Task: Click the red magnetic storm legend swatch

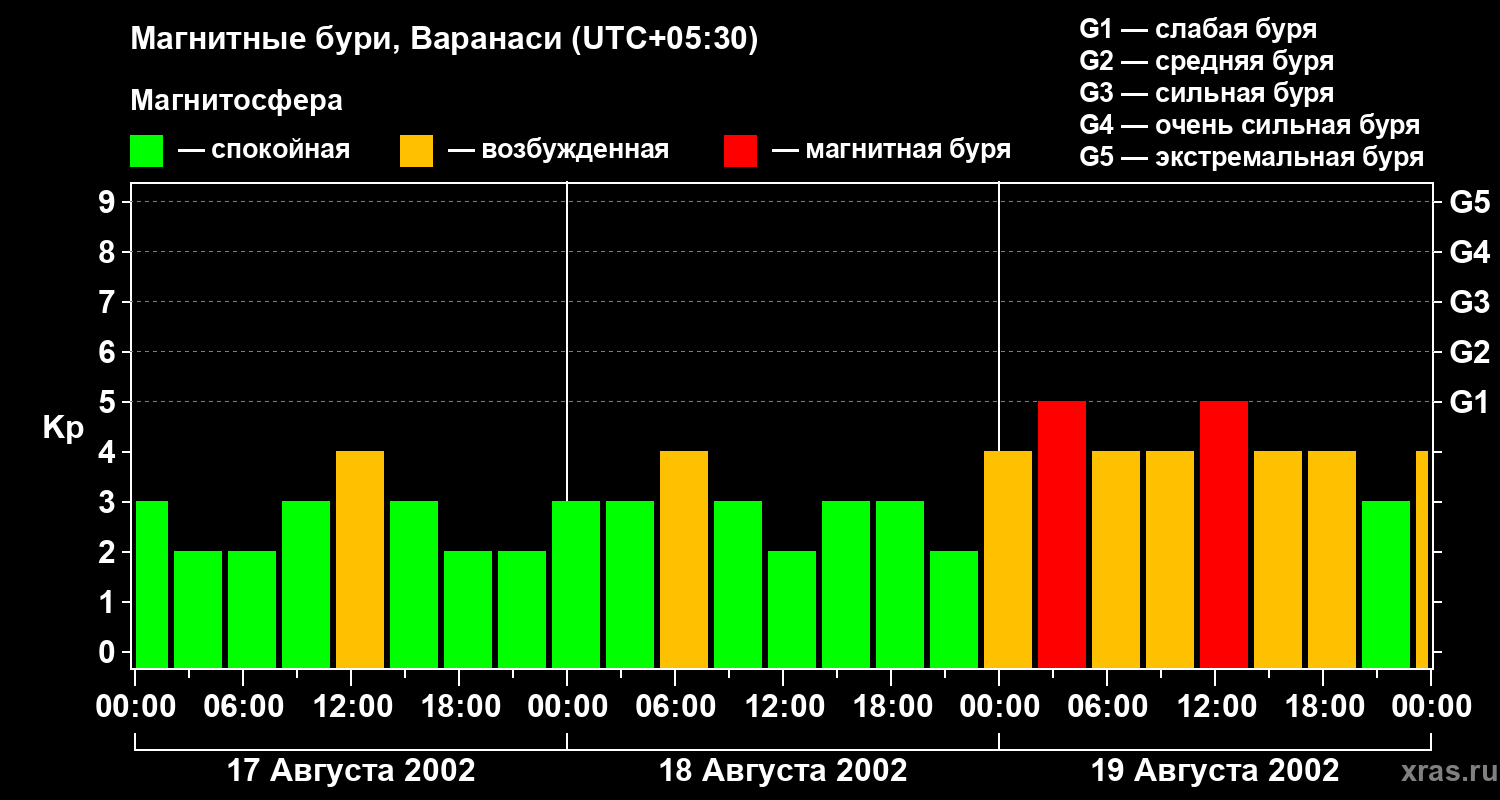Action: [740, 151]
